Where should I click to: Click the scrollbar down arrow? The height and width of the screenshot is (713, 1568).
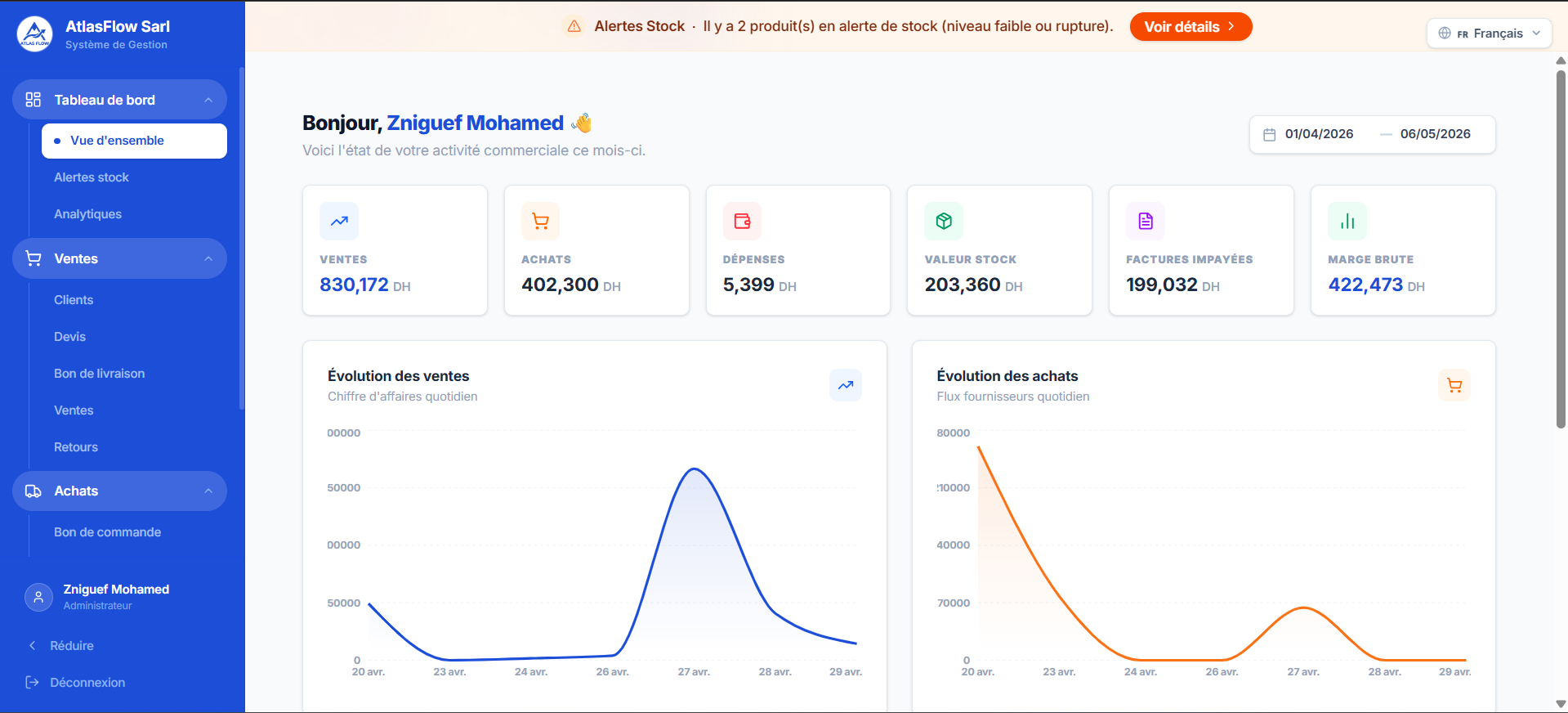(x=1561, y=704)
